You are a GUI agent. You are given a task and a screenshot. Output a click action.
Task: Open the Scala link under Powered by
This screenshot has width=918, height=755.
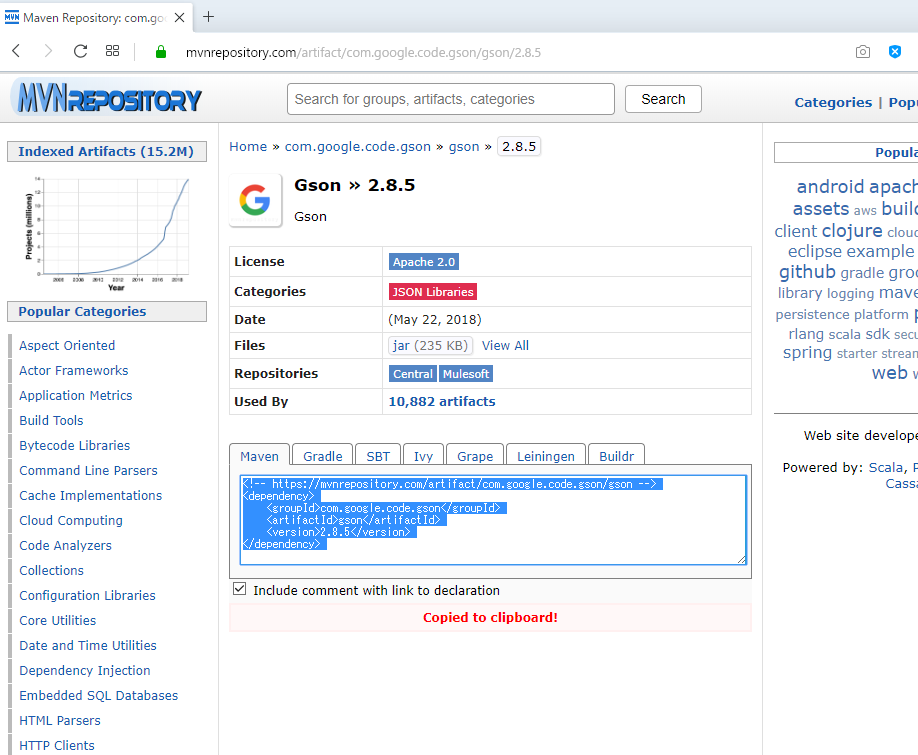click(x=886, y=468)
